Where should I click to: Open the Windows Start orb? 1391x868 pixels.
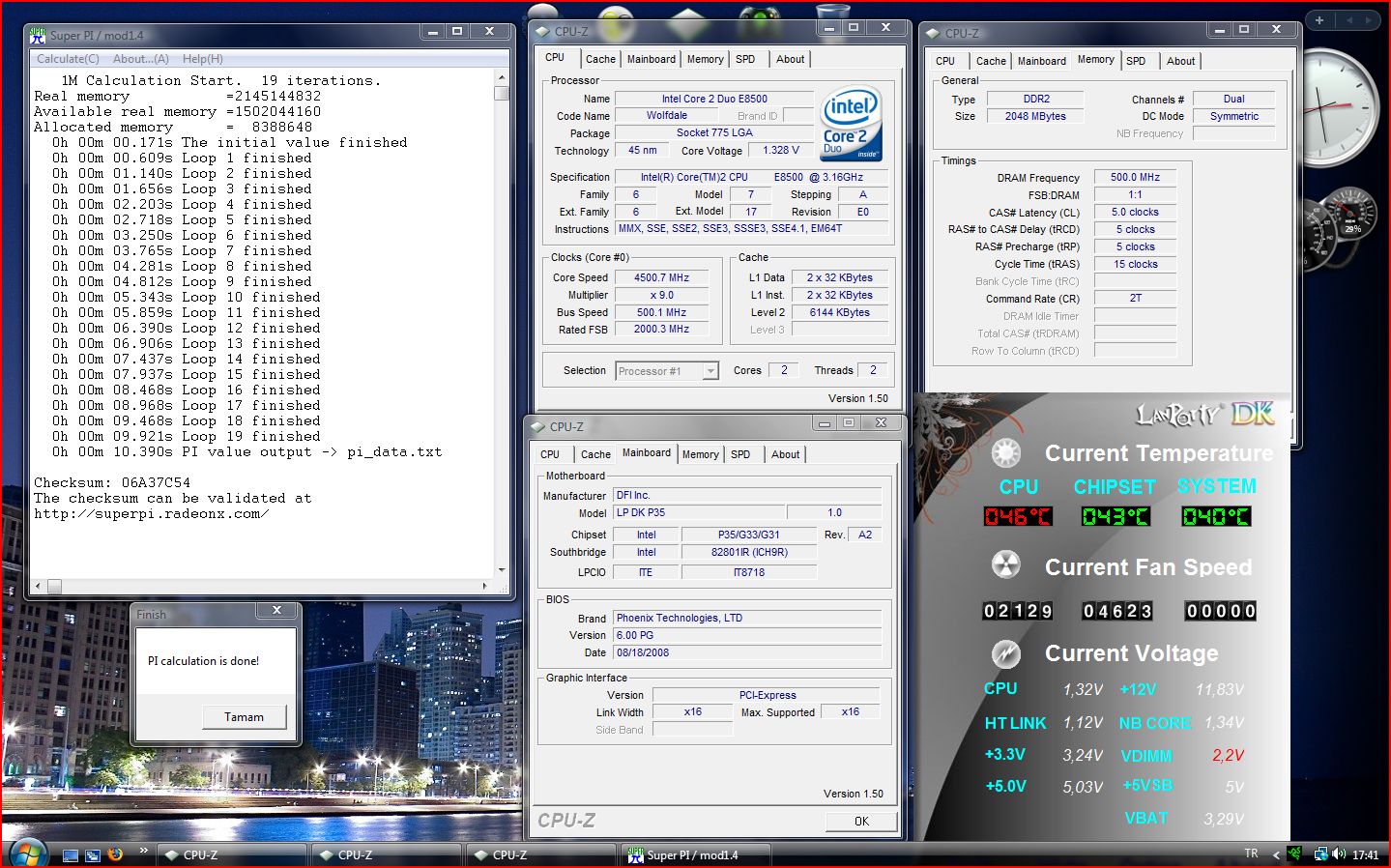point(28,854)
